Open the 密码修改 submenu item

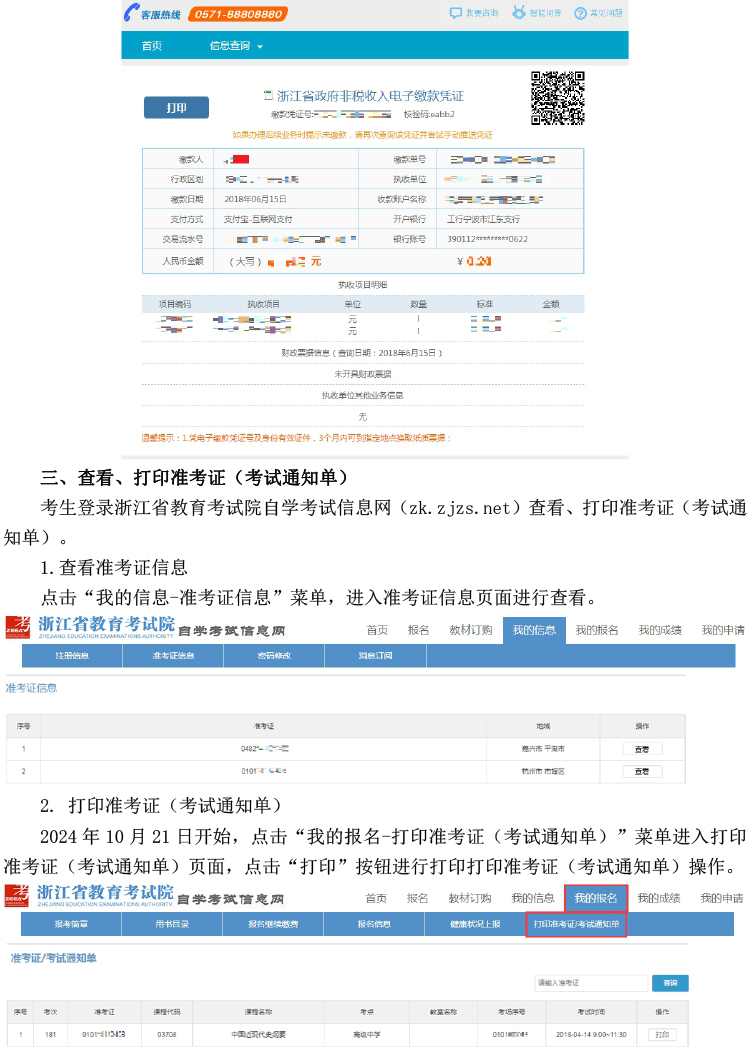(x=274, y=656)
